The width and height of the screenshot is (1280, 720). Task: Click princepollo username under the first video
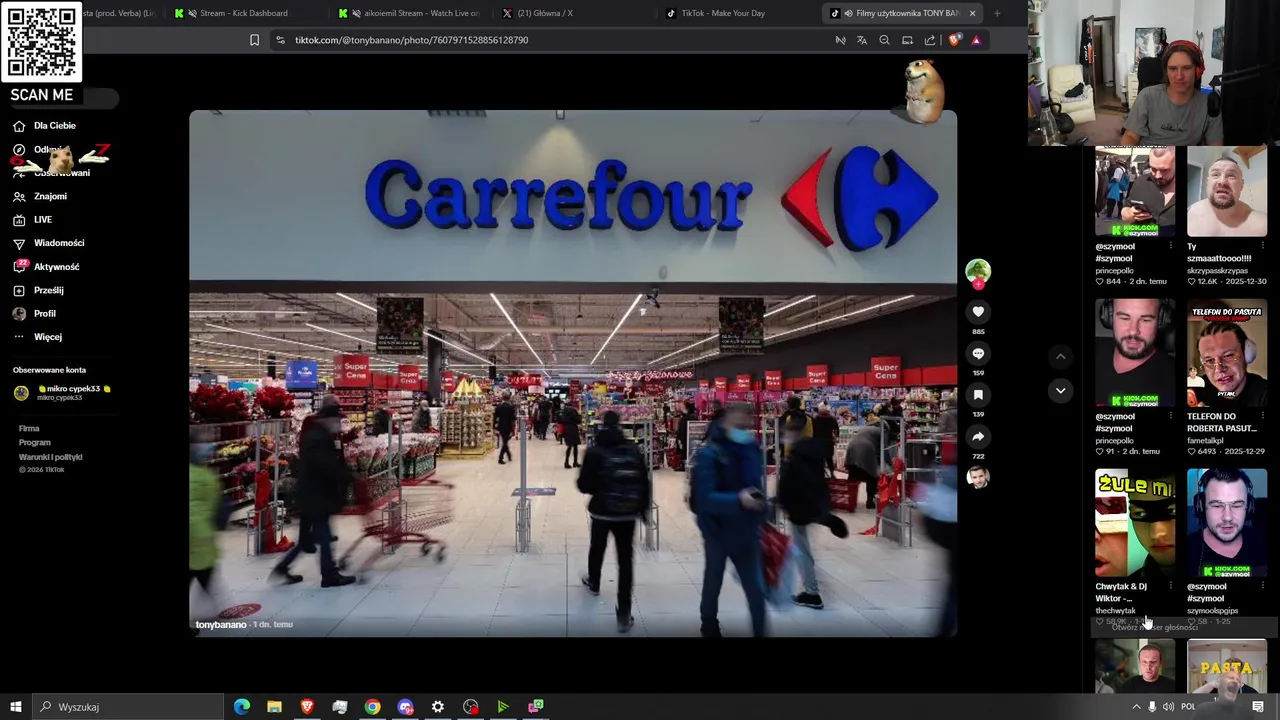coord(1114,271)
